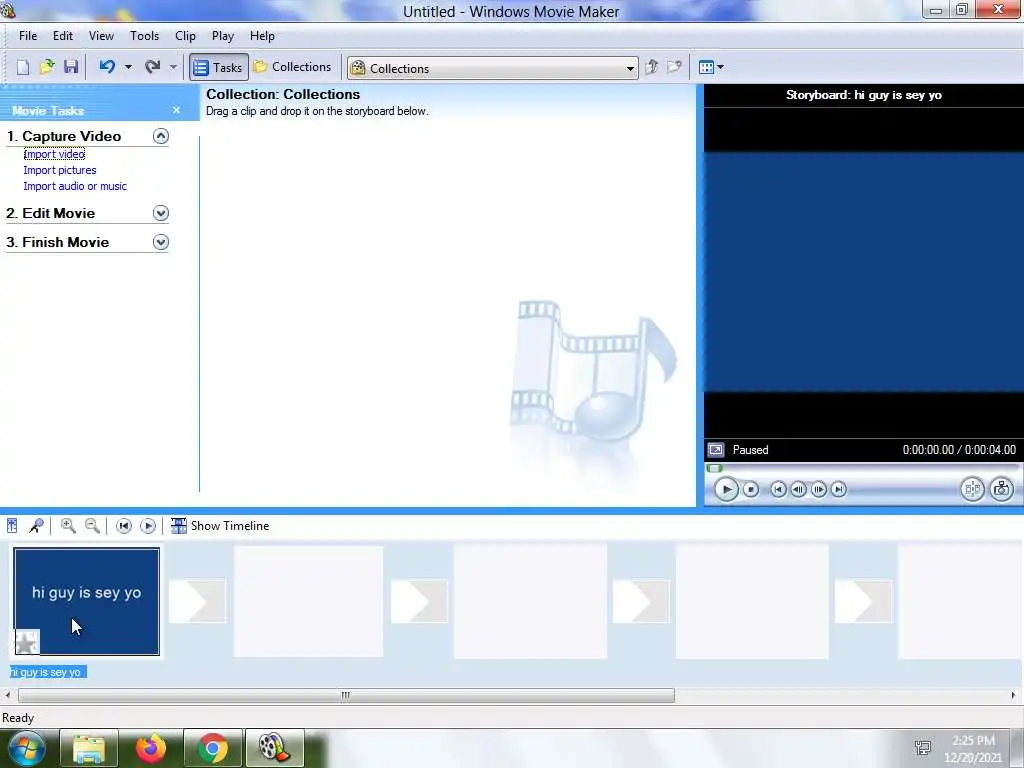Toggle the Collections pane button
Viewport: 1024px width, 768px height.
click(293, 67)
